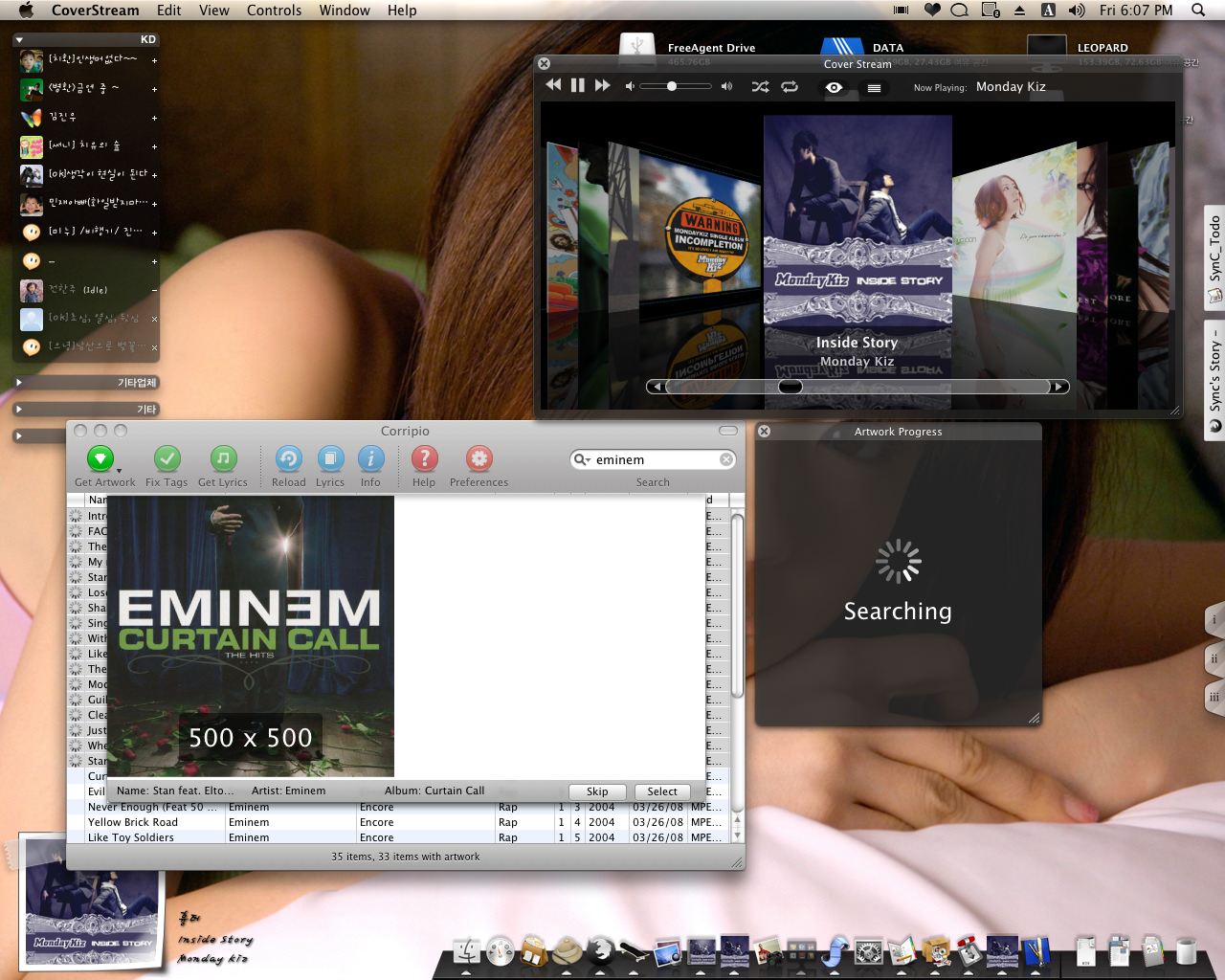Screen dimensions: 1225x980
Task: Click the high-volume speaker icon
Action: 726,86
